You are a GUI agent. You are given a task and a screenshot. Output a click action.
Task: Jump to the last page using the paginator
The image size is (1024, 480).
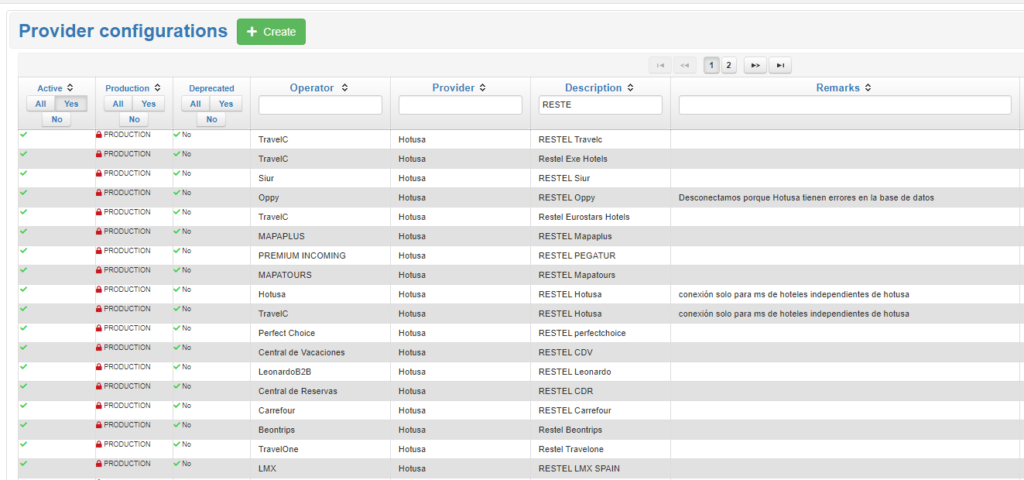[x=781, y=65]
